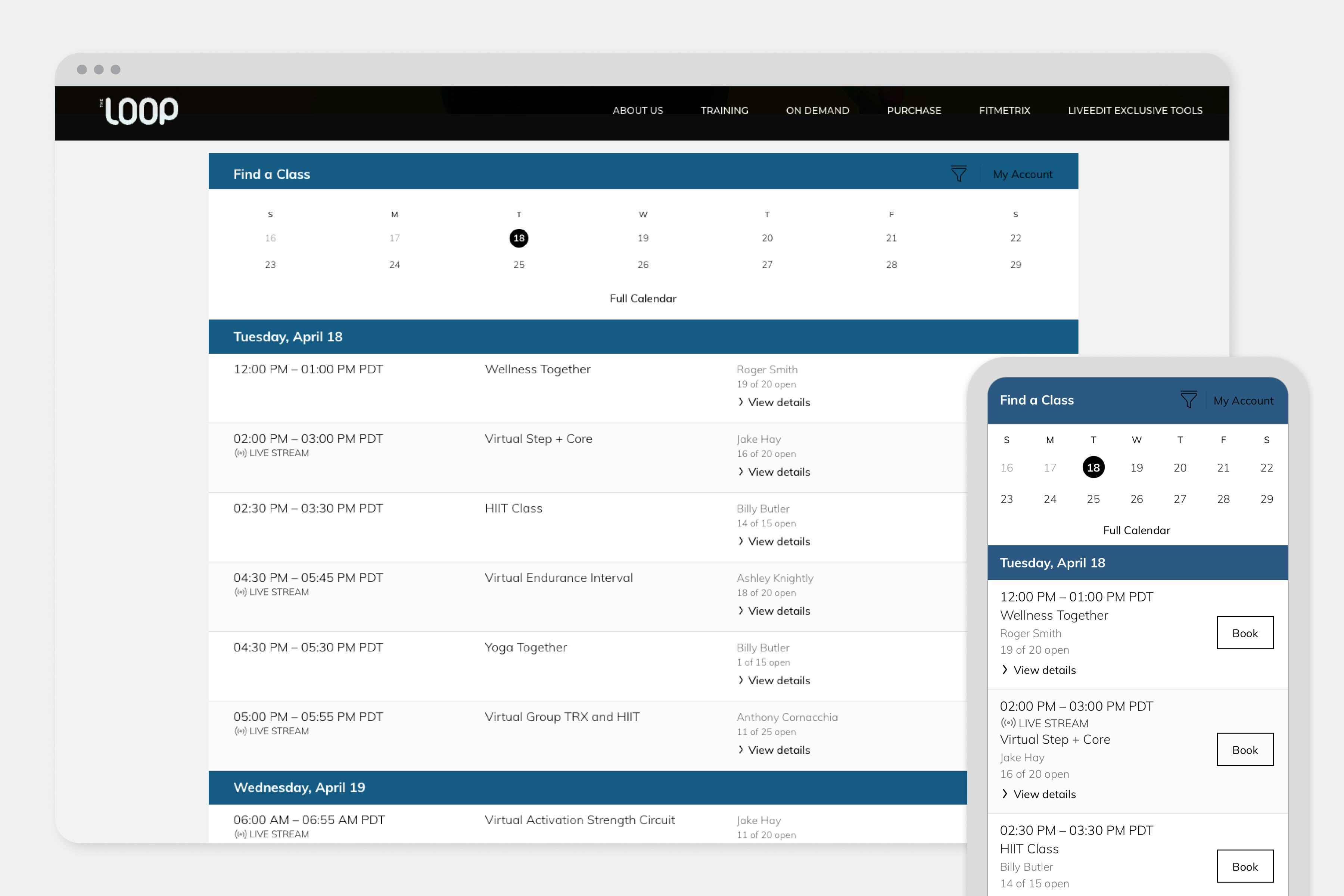Open the ABOUT US navigation item
Screen dimensions: 1344x896
[638, 110]
